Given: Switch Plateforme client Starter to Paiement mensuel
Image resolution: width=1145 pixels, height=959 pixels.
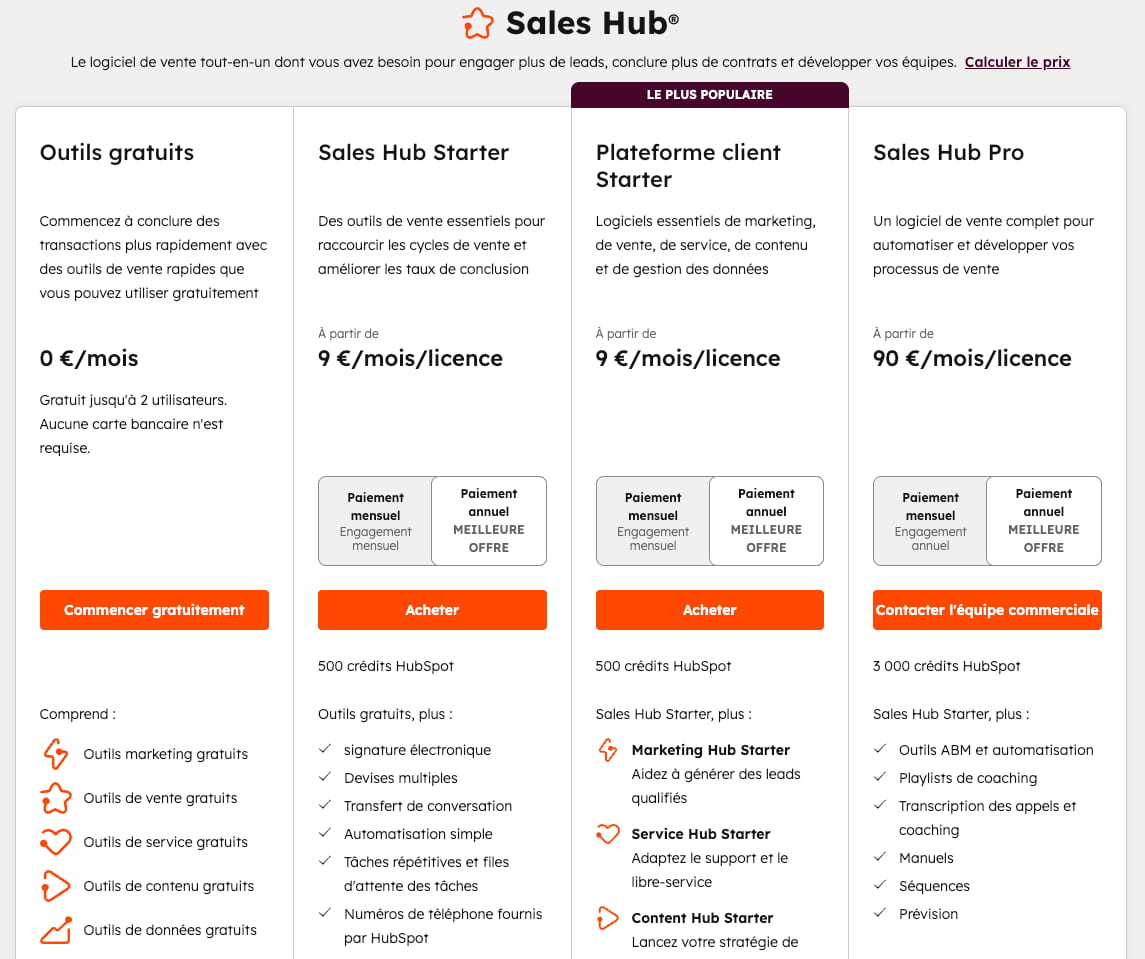Looking at the screenshot, I should (653, 520).
